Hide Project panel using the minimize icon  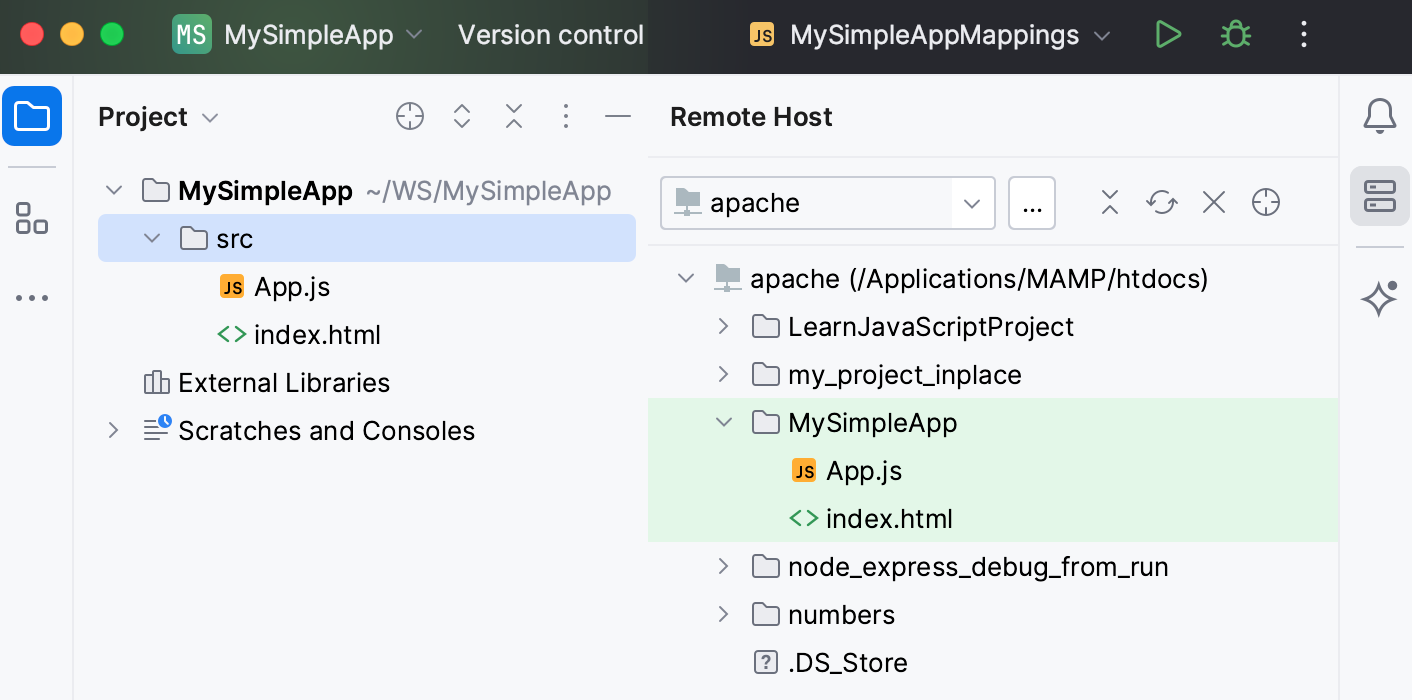(617, 116)
